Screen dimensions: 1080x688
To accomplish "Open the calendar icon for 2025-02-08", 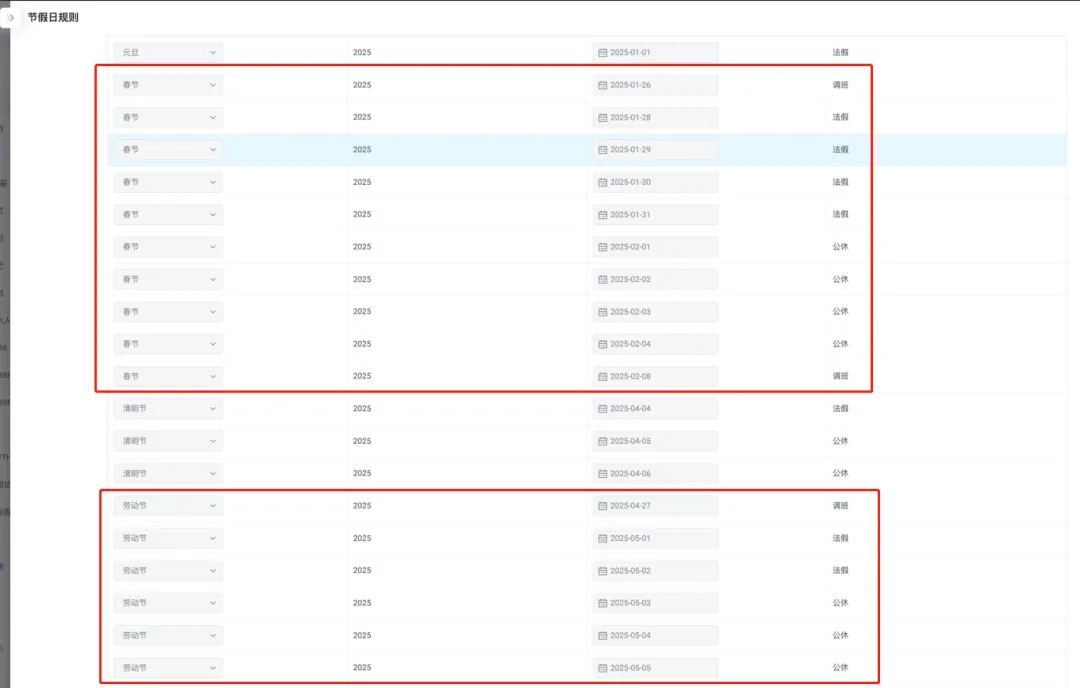I will point(602,376).
